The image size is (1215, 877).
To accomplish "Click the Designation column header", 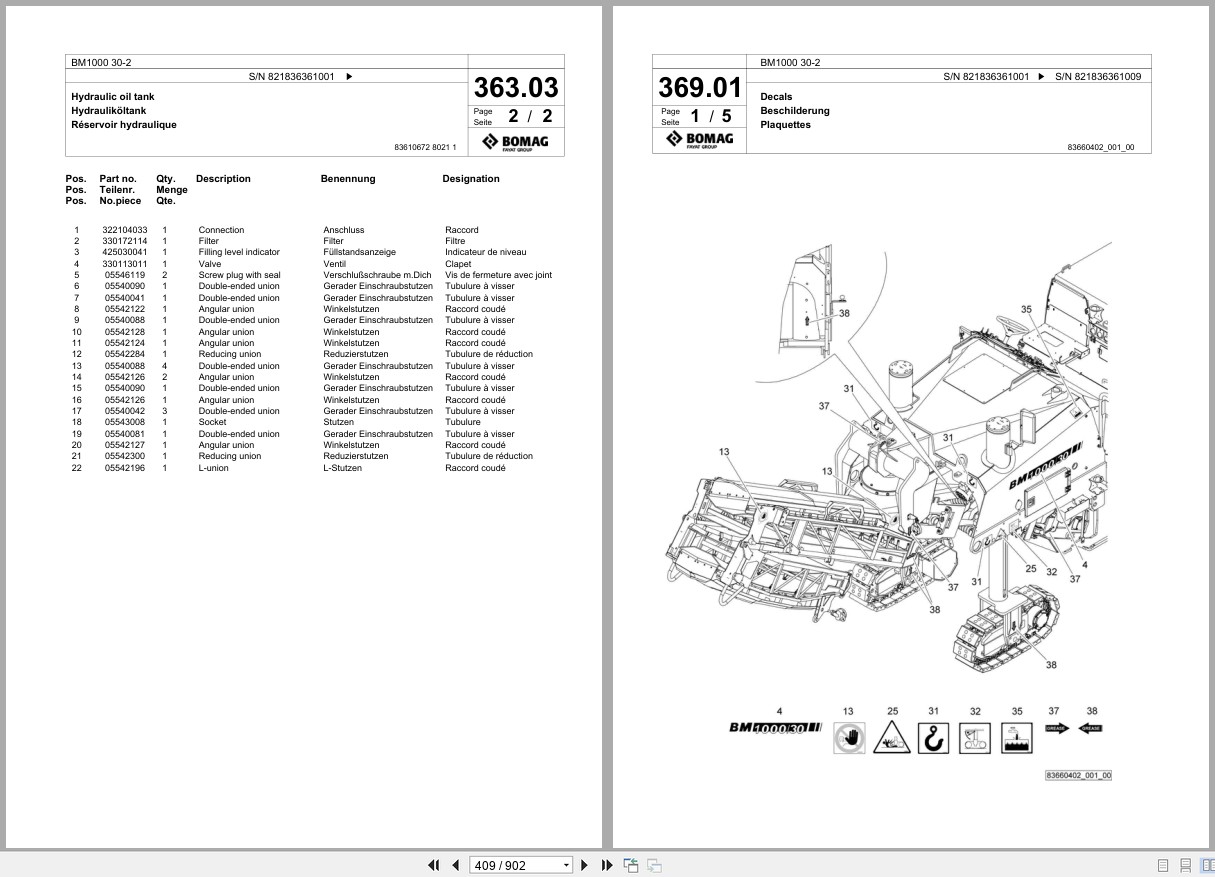I will (x=471, y=179).
